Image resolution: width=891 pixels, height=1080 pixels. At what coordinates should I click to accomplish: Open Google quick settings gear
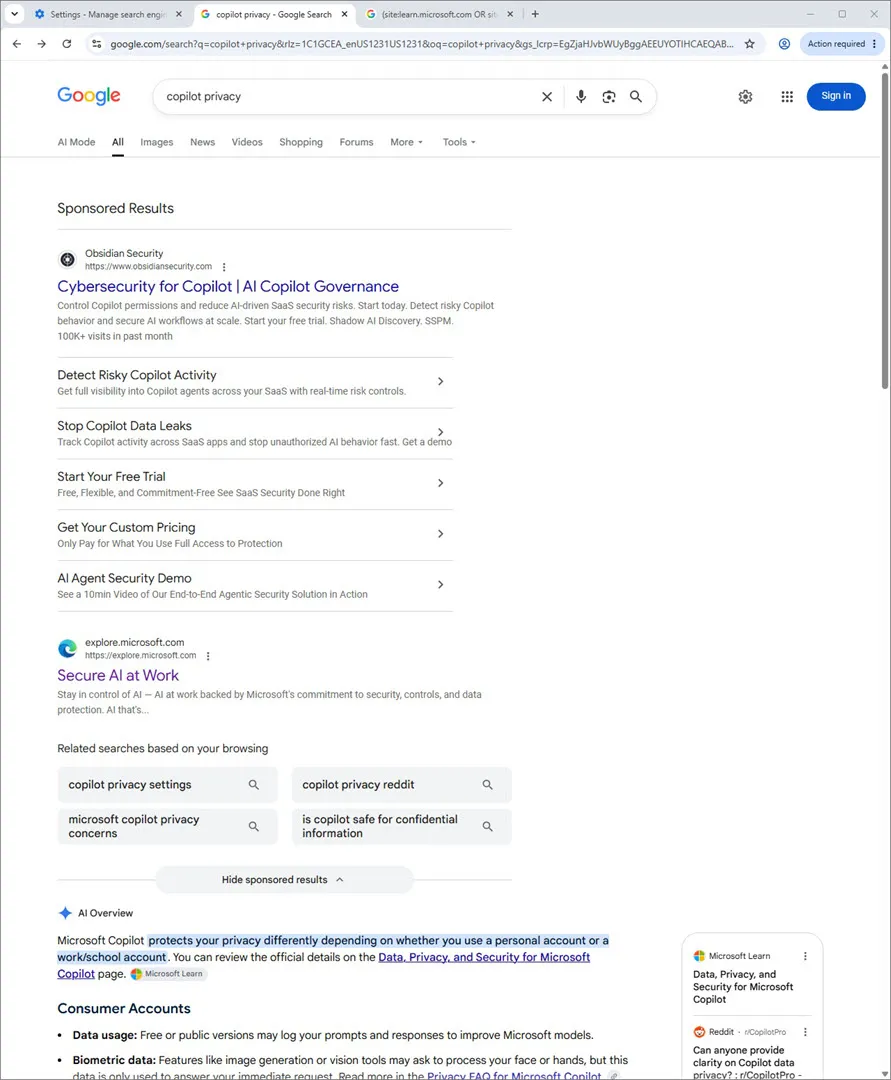tap(746, 96)
